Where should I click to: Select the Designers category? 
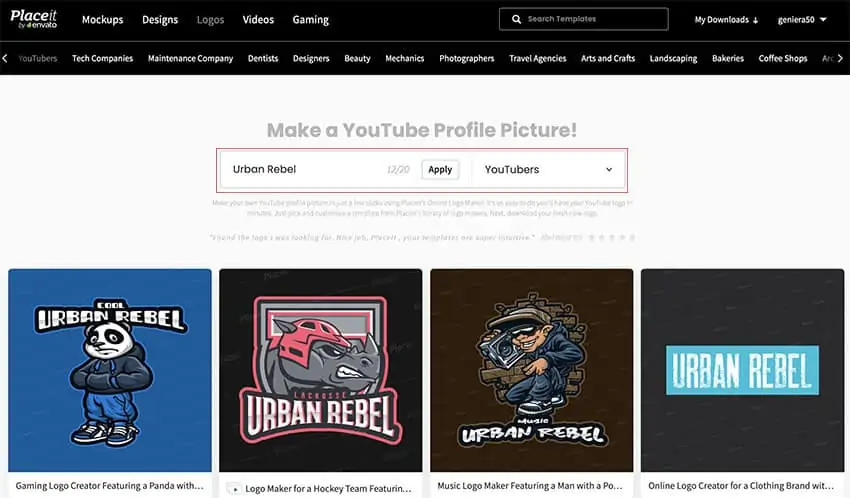point(311,58)
